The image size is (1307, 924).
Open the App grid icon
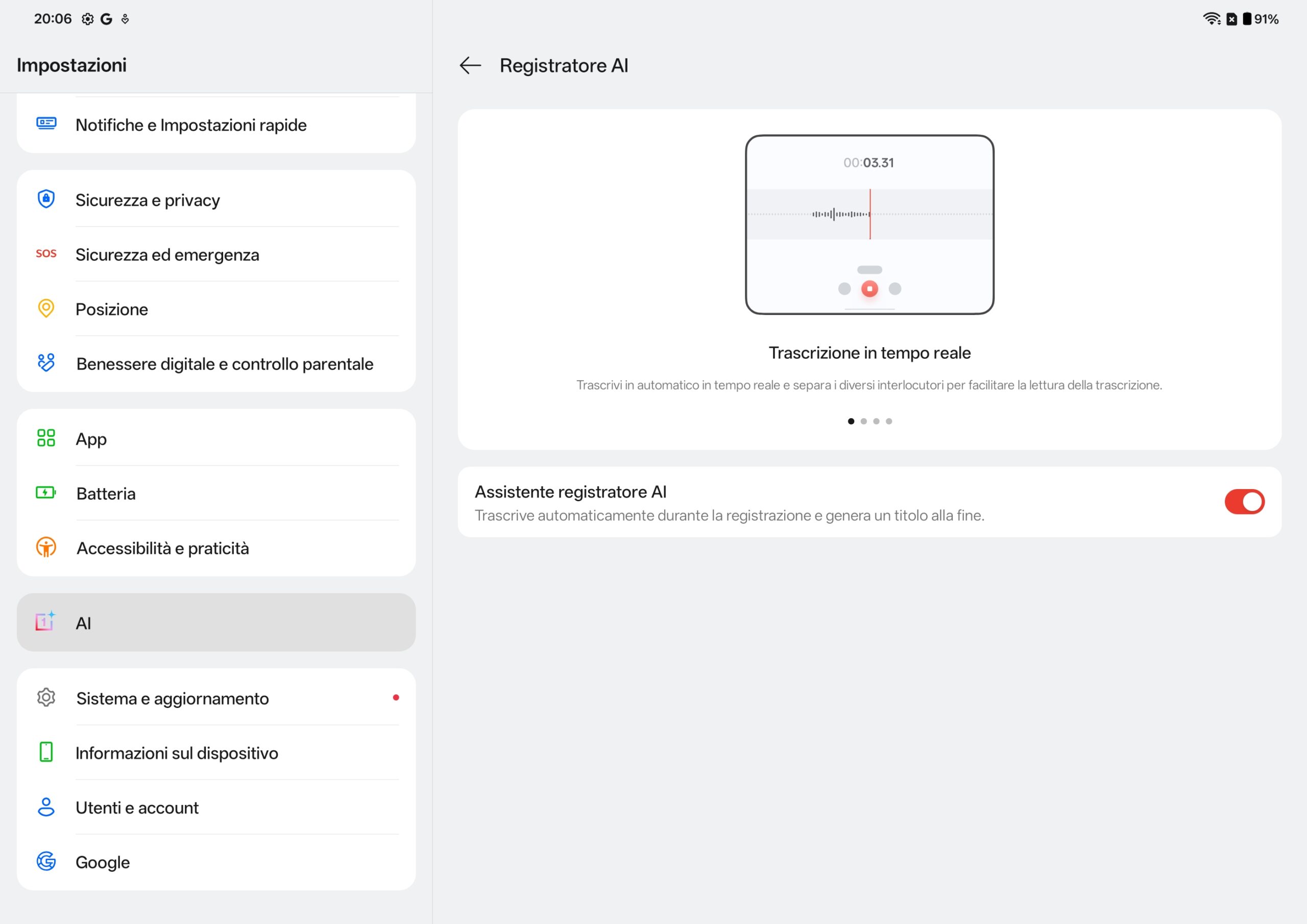[46, 439]
